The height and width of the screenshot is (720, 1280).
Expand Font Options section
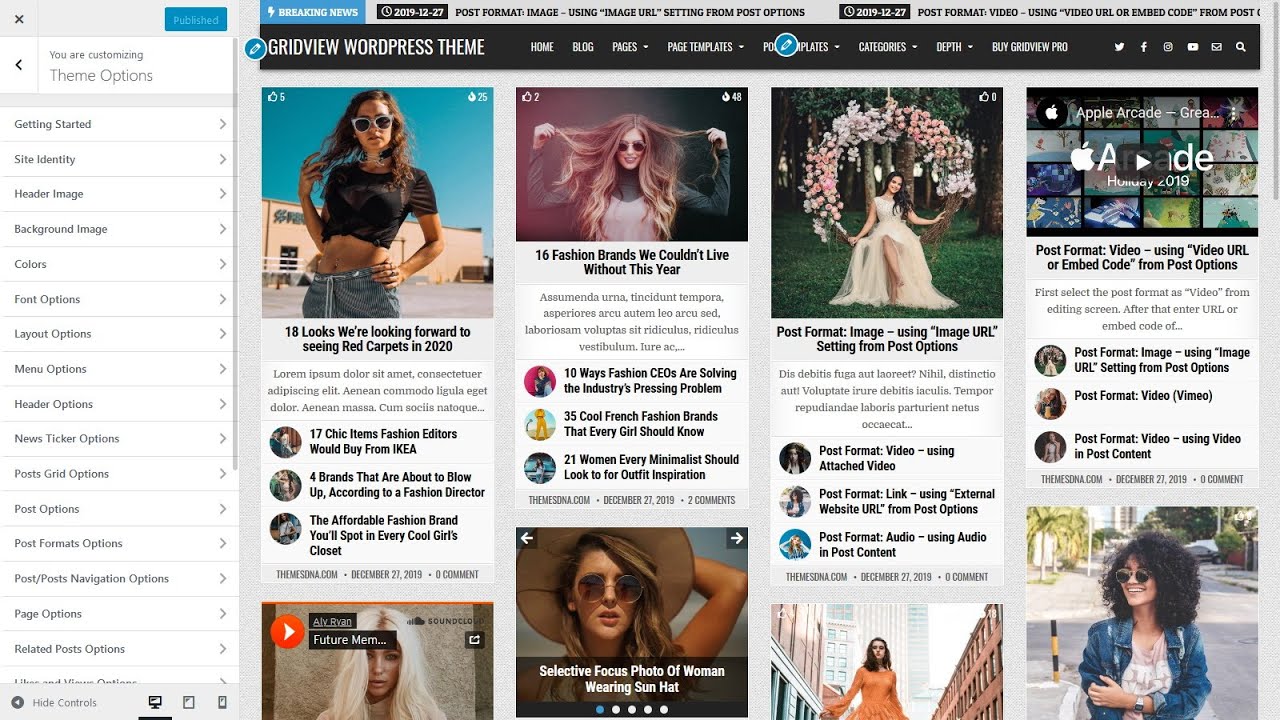click(119, 299)
